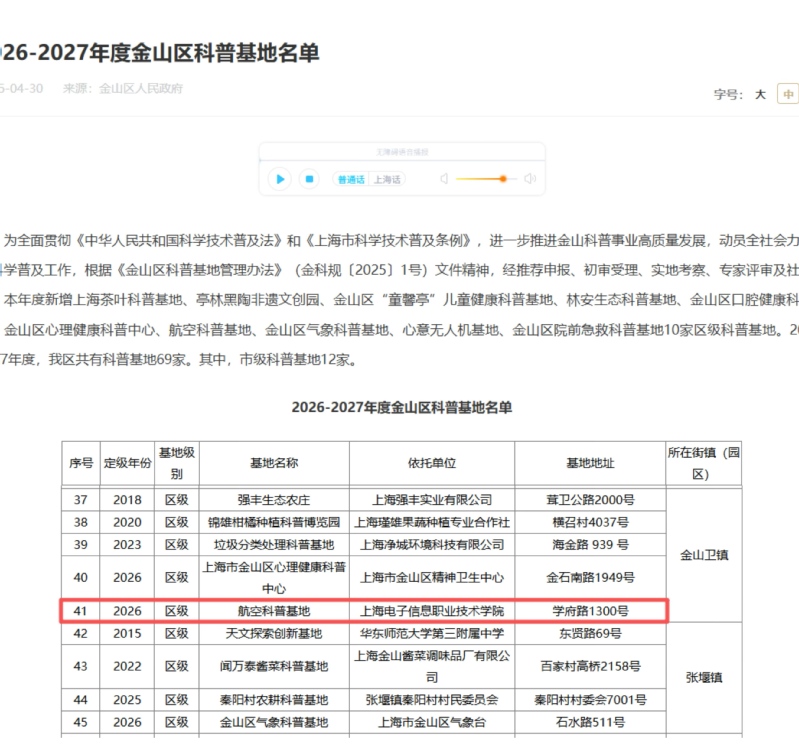The height and width of the screenshot is (750, 799).
Task: Select the address cell 海金路 939 号
Action: (590, 545)
